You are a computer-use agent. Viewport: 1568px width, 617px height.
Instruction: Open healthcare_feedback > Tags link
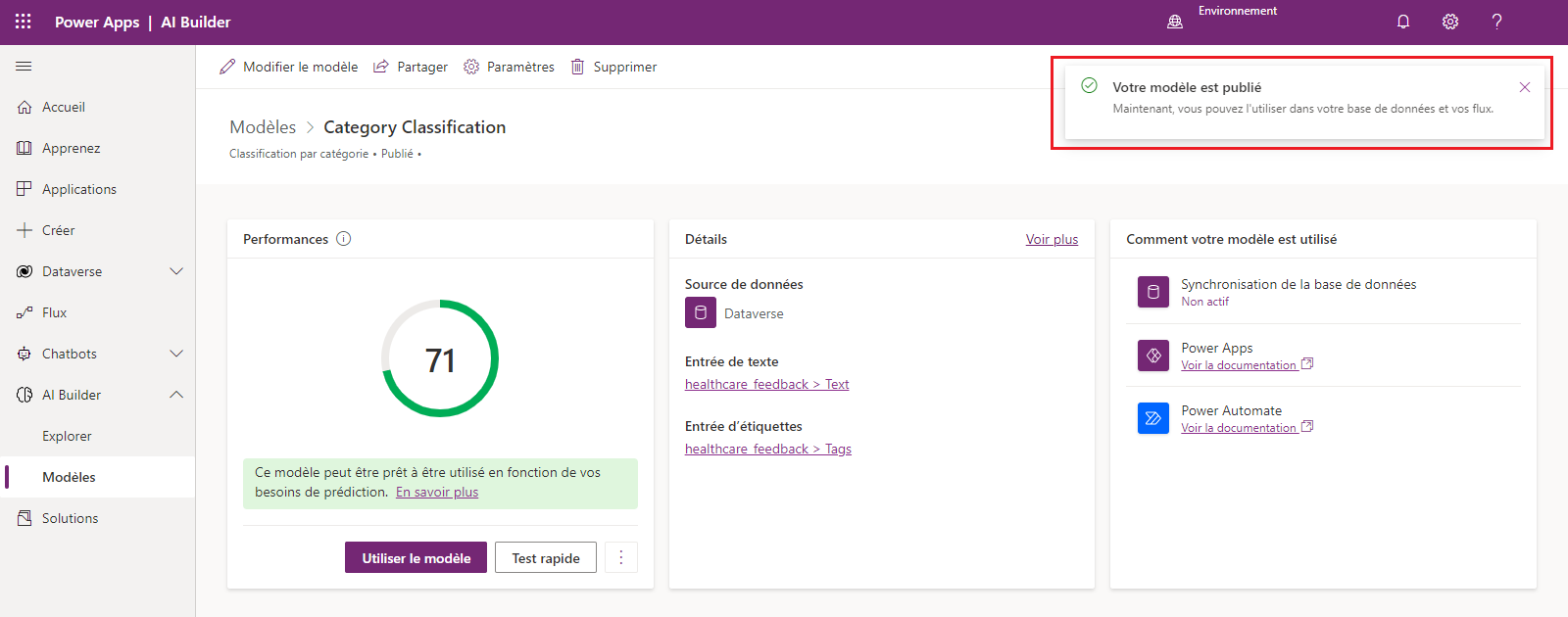[x=768, y=449]
